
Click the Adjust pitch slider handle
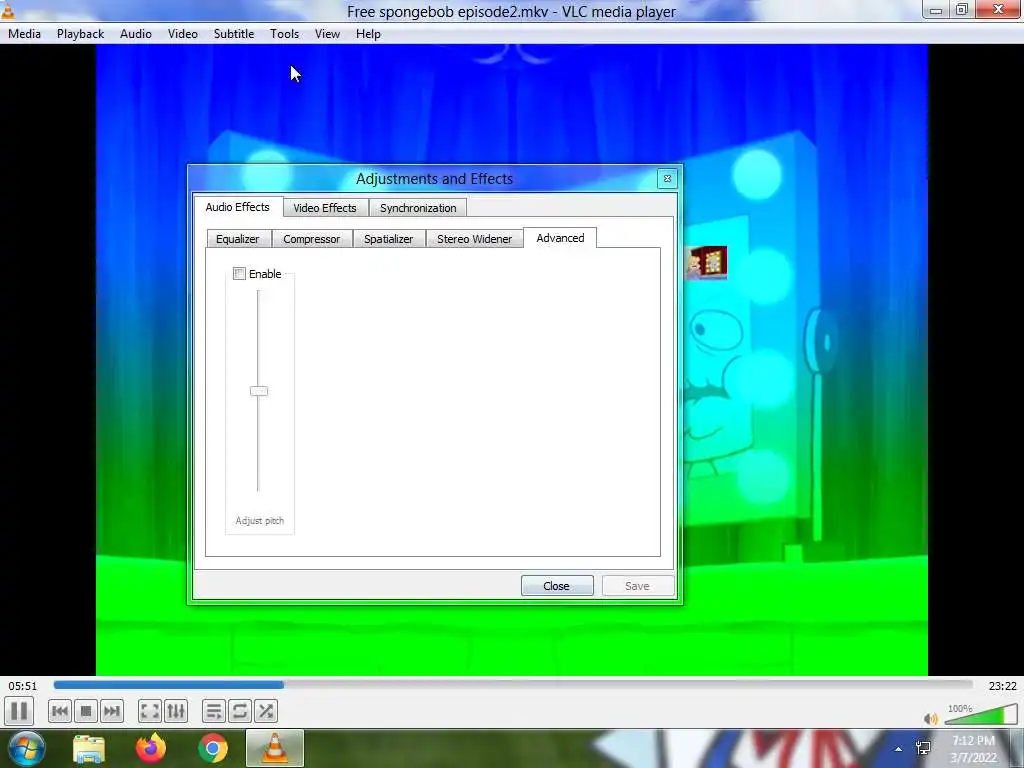pos(259,391)
